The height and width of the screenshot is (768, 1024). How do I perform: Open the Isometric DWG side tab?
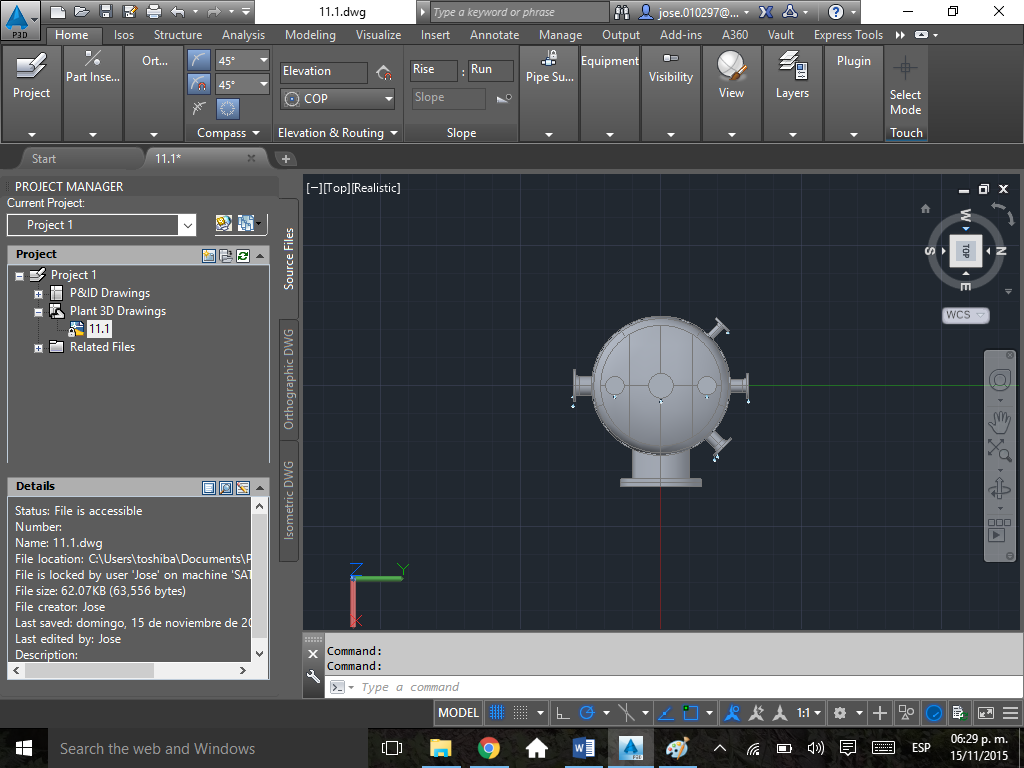[289, 501]
